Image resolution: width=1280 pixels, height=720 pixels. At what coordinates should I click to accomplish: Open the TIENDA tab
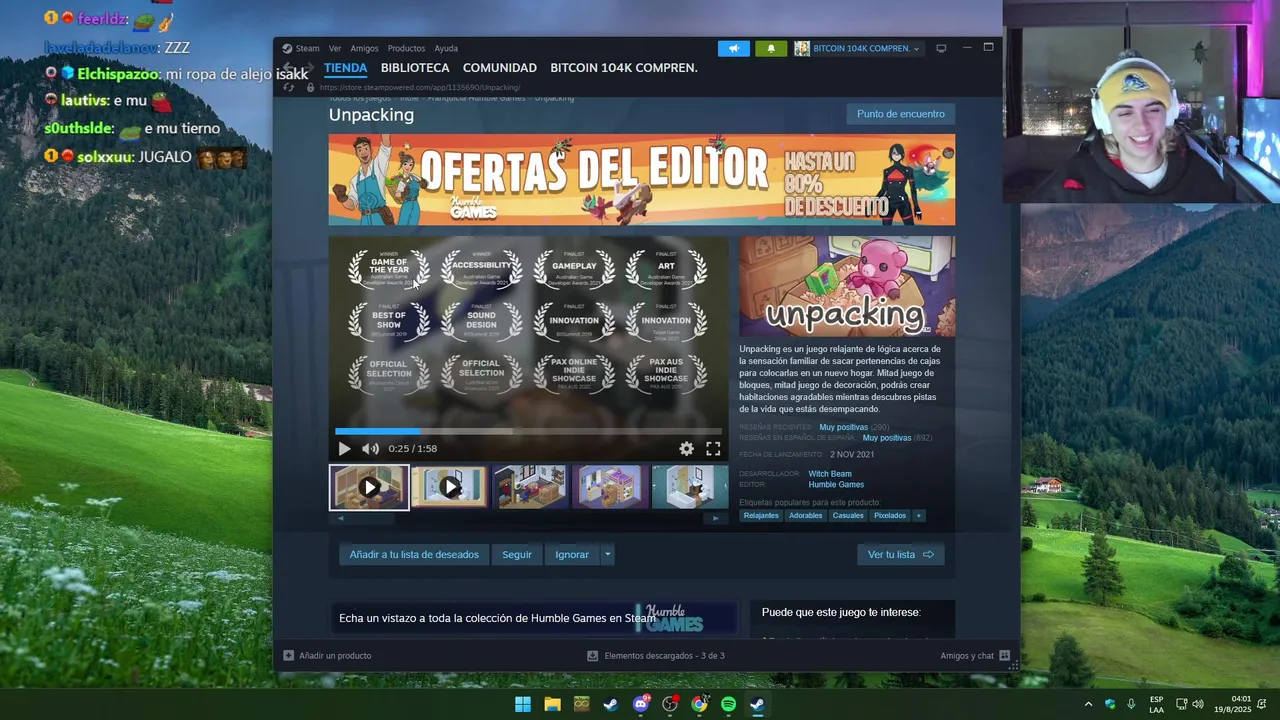coord(345,68)
